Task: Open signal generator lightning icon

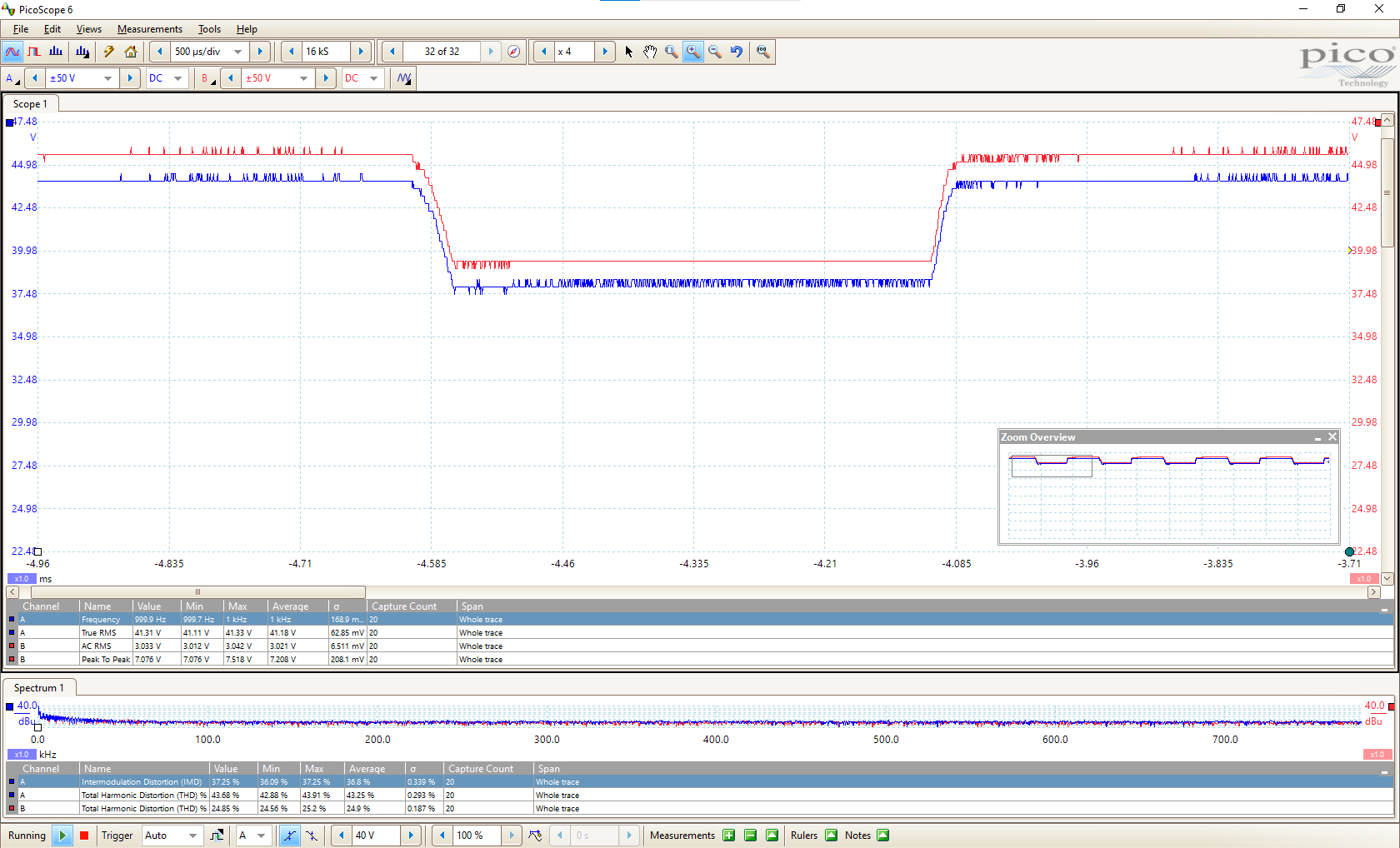Action: click(109, 52)
